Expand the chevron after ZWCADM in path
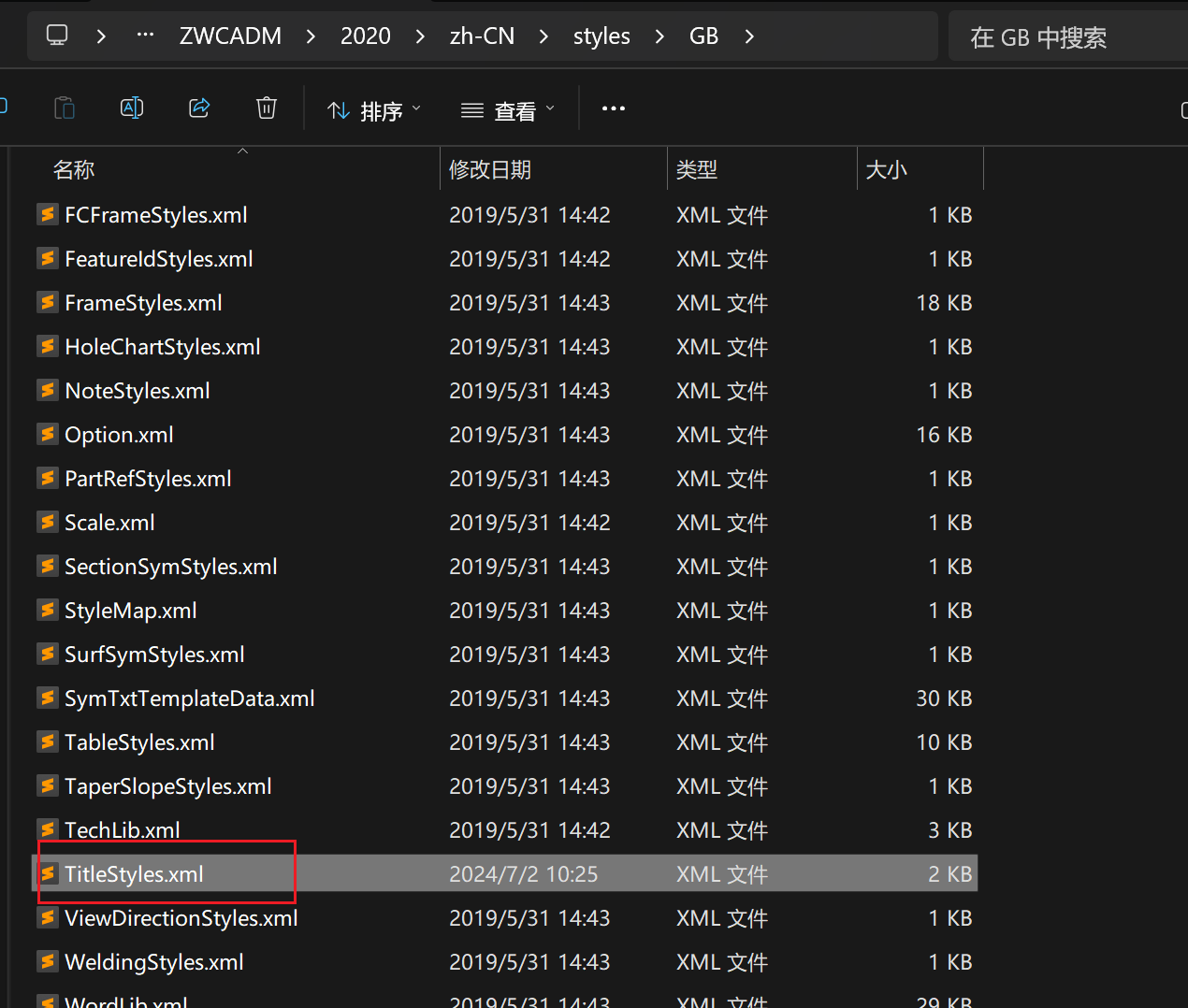This screenshot has height=1008, width=1188. pyautogui.click(x=311, y=36)
